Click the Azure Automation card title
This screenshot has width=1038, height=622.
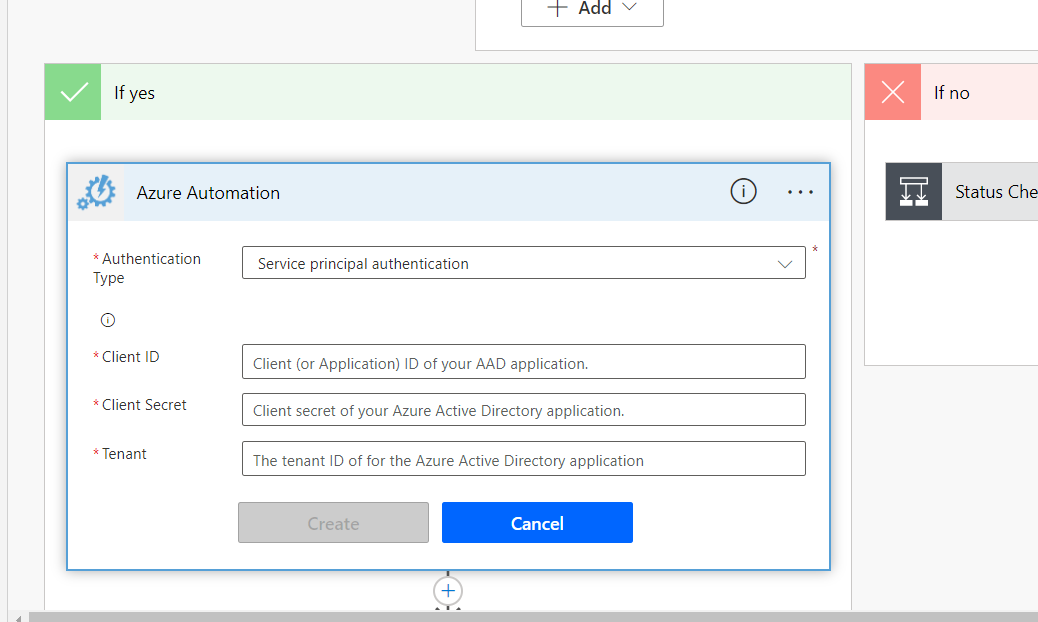point(208,193)
